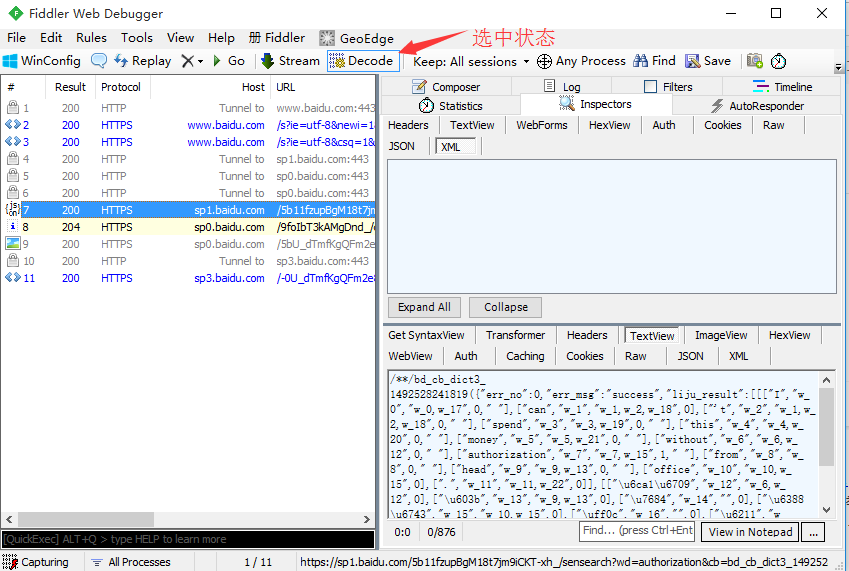Open Find sessions binoculars

pos(654,61)
